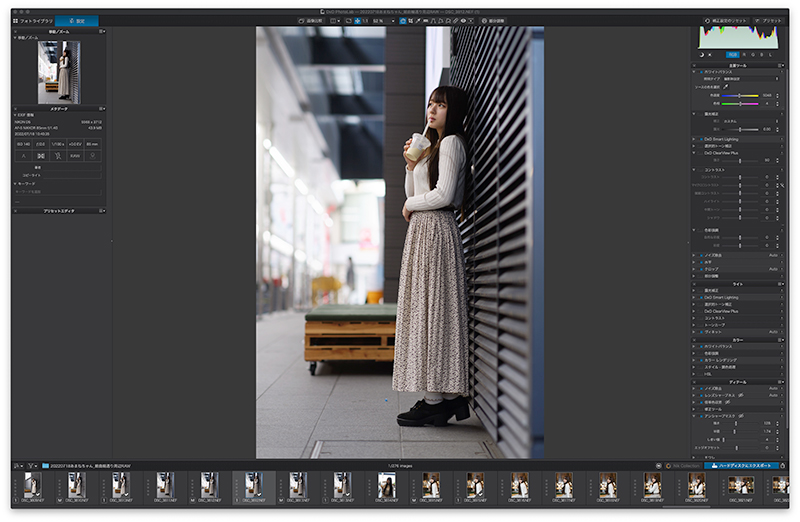Toggle the HSL correction on/off
This screenshot has height=522, width=800.
pos(701,374)
